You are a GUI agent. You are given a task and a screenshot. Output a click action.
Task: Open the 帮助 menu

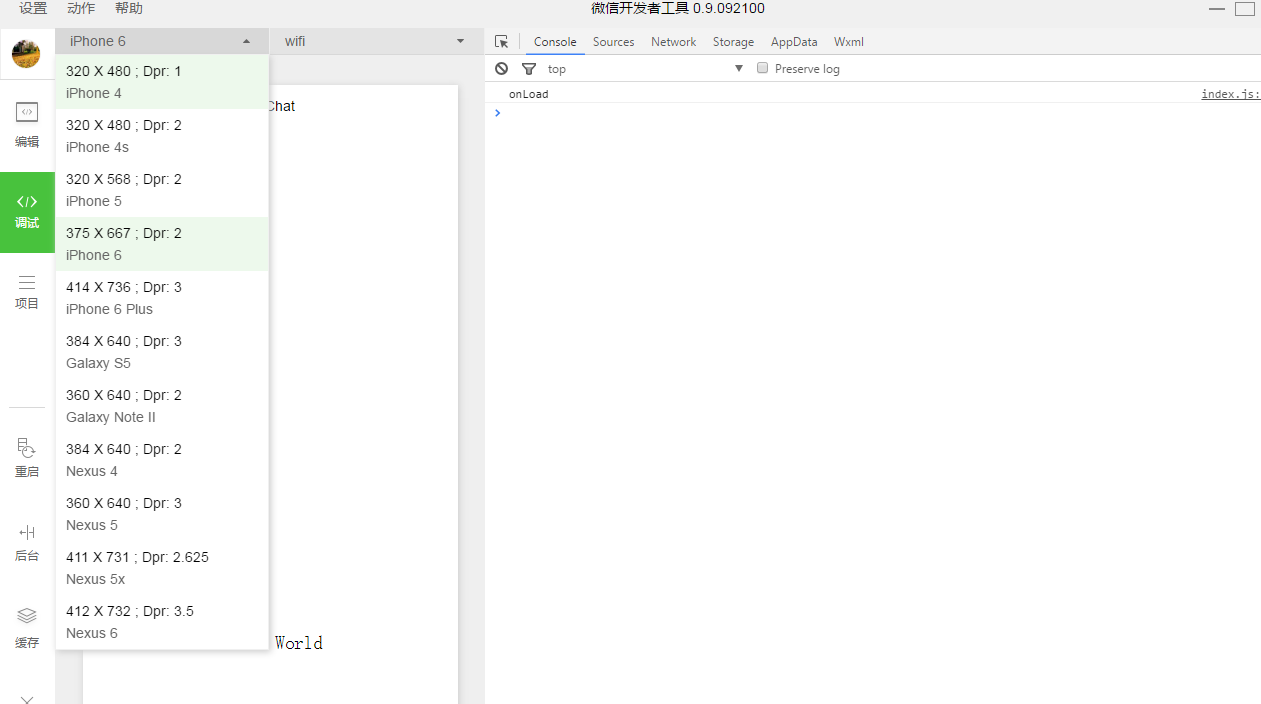click(129, 8)
